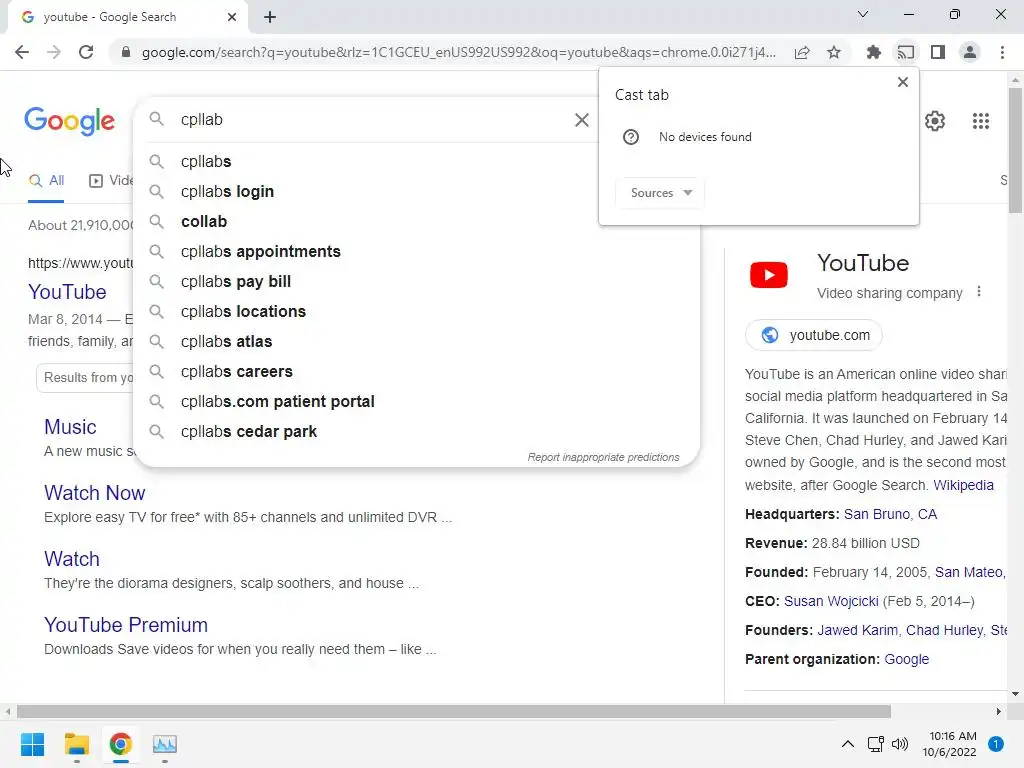Open the Windows Start menu
The height and width of the screenshot is (768, 1024).
click(x=32, y=744)
